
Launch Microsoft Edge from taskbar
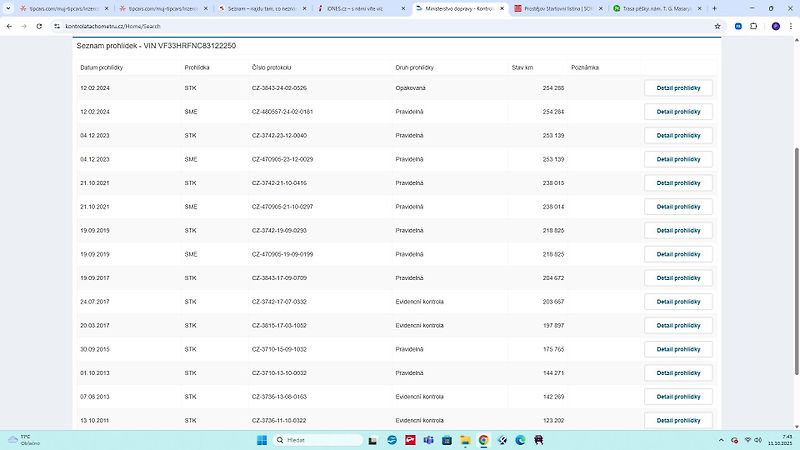[520, 440]
